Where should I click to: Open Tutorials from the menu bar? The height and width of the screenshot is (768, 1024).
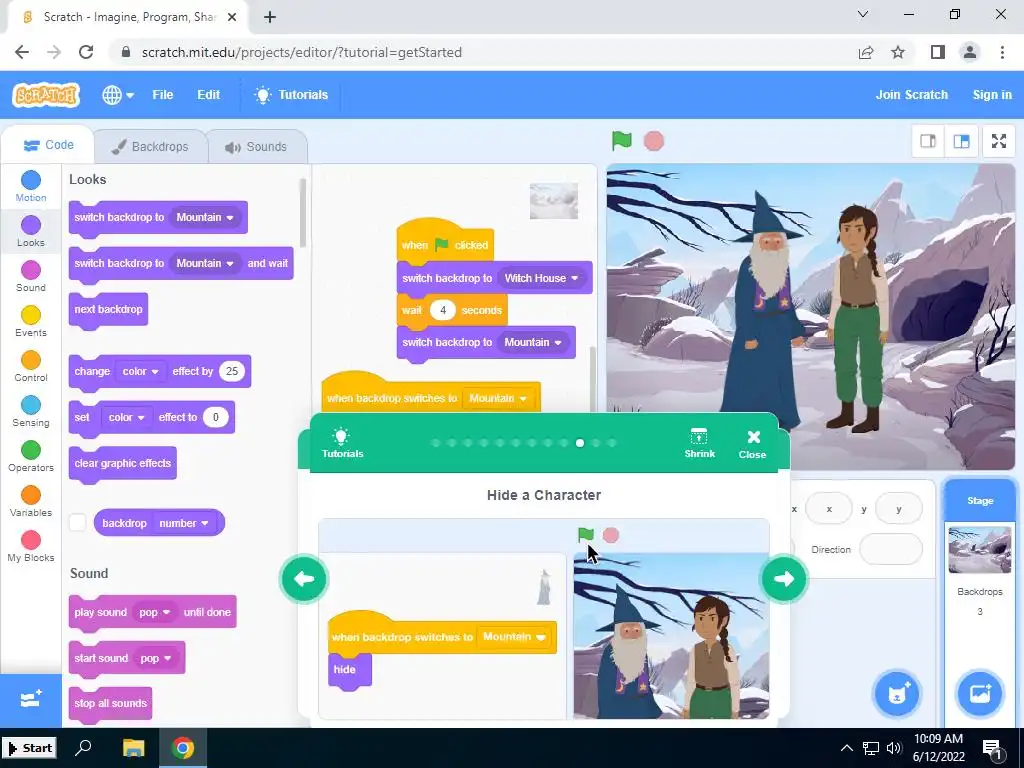[x=291, y=95]
